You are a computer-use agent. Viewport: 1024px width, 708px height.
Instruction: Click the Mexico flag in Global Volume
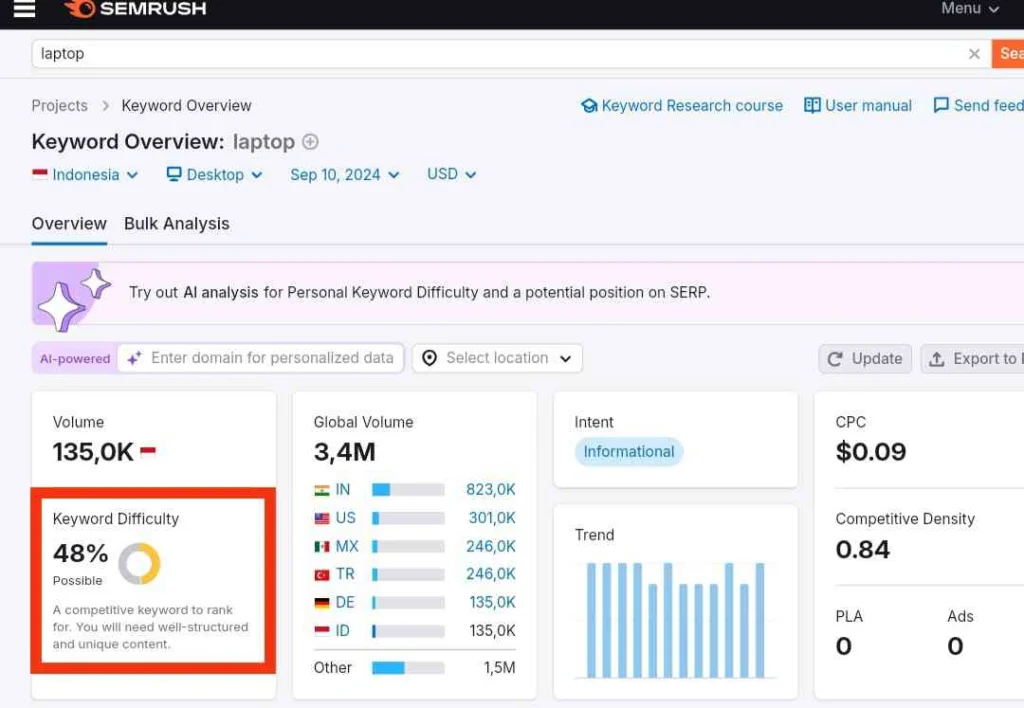321,547
